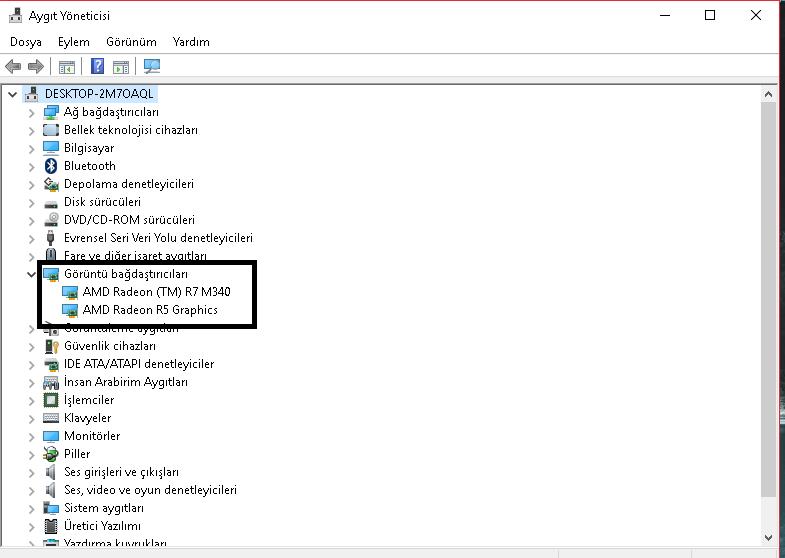Click the Bluetooth category icon
The width and height of the screenshot is (785, 558).
point(52,166)
